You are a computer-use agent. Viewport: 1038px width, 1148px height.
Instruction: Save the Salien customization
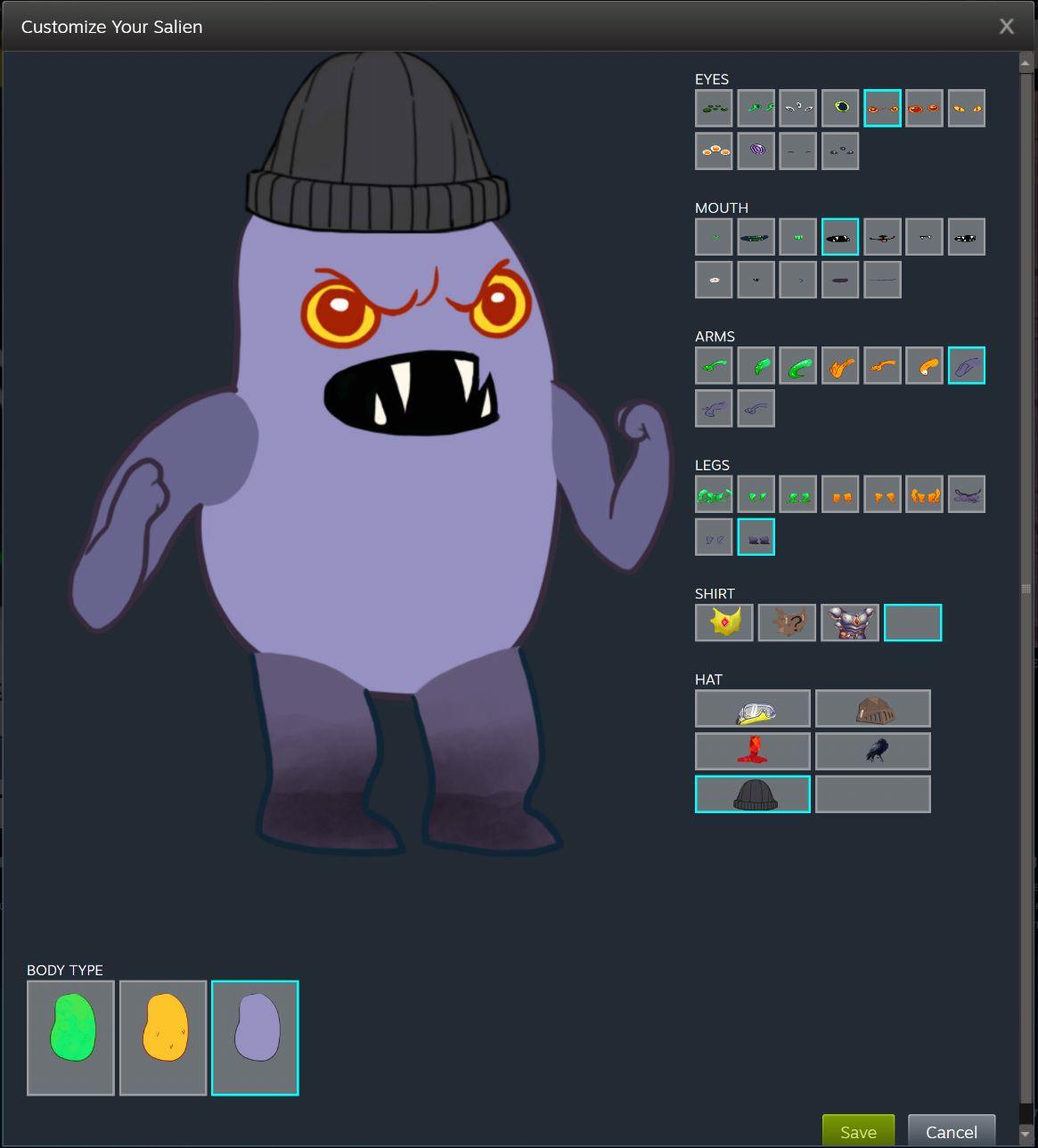[x=858, y=1131]
